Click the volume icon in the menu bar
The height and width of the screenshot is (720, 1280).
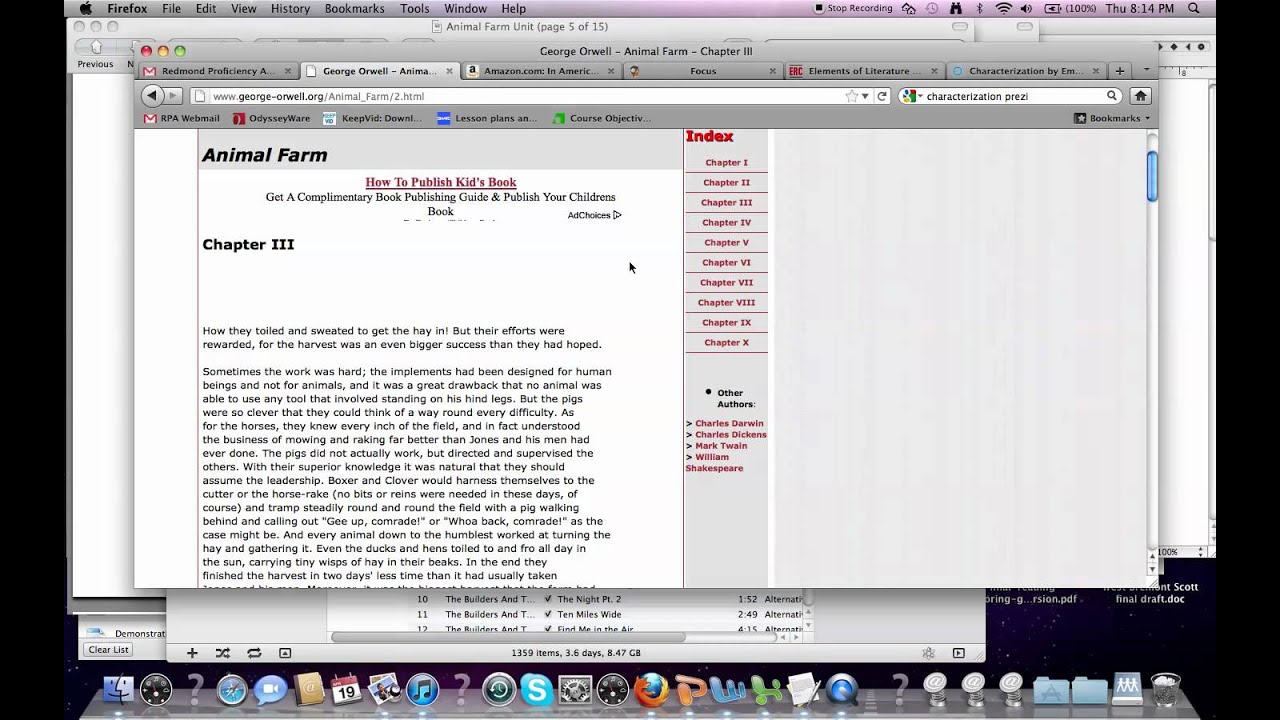point(1026,8)
